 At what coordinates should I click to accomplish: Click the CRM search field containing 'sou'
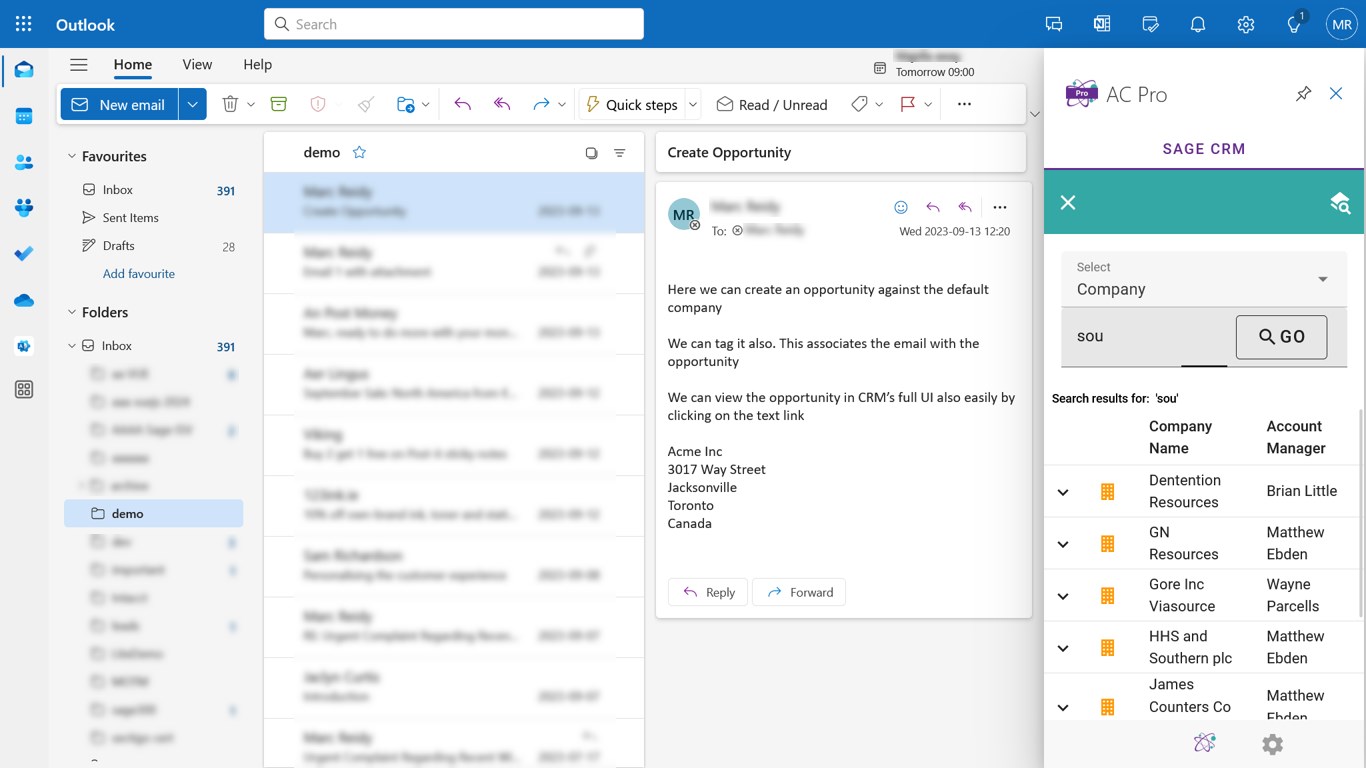click(x=1148, y=337)
